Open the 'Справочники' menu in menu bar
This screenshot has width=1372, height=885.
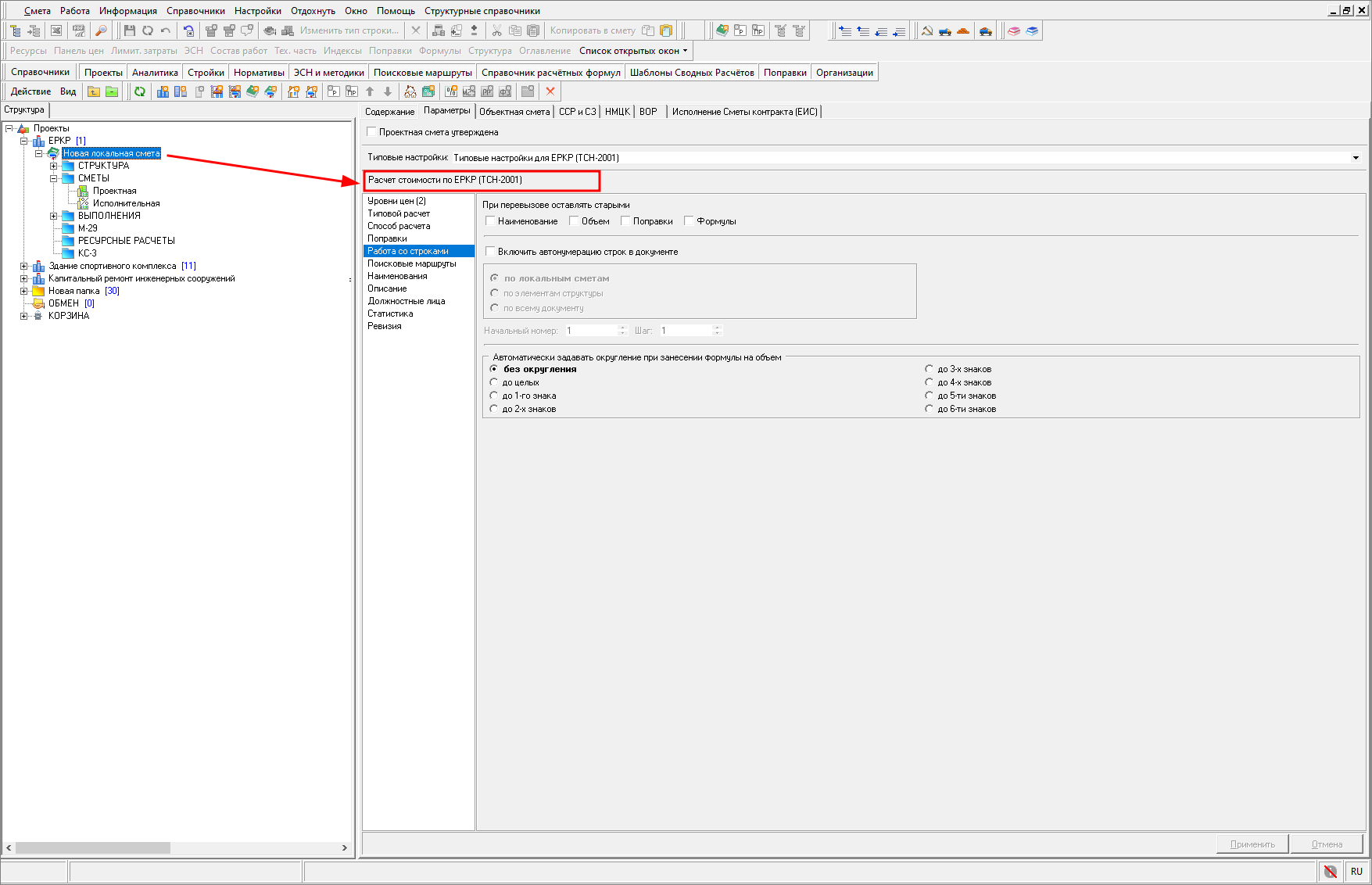click(x=195, y=11)
